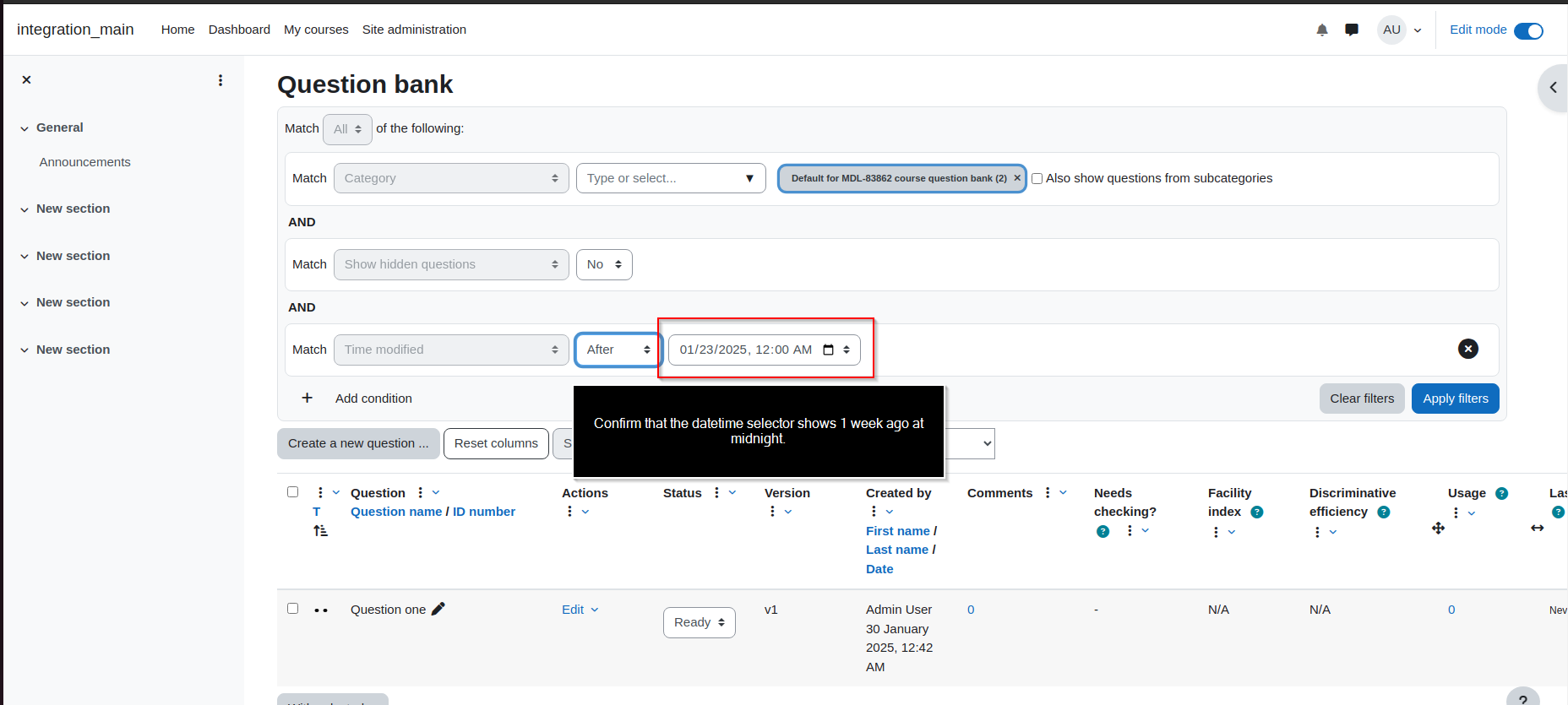Remove the Time modified filter condition
The image size is (1568, 705).
pyautogui.click(x=1468, y=349)
